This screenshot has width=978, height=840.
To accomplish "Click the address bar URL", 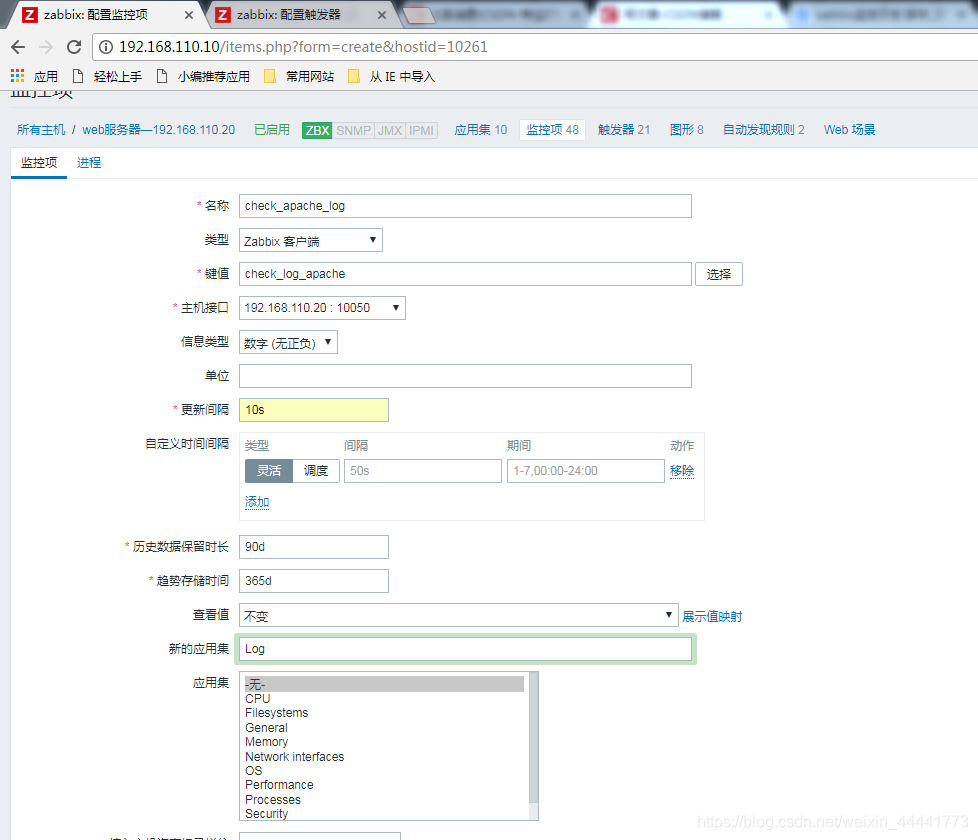I will 303,47.
